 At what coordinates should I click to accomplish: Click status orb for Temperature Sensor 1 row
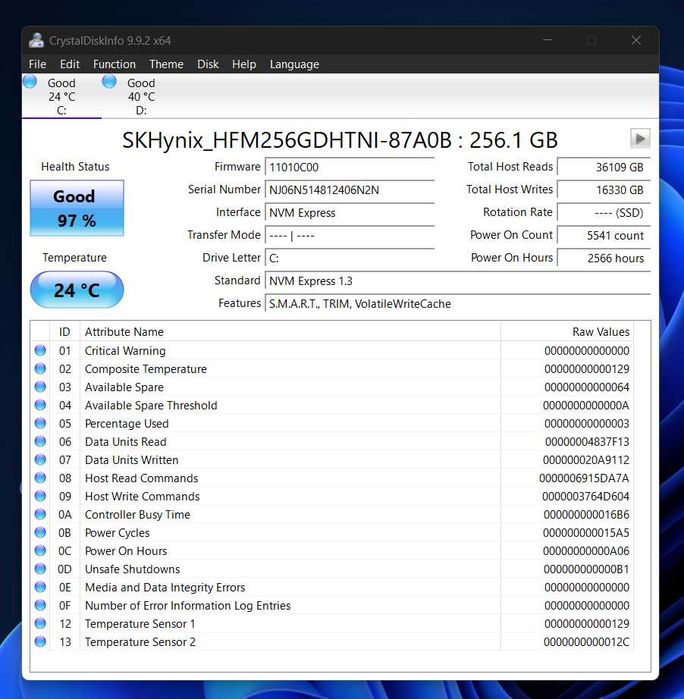[40, 623]
